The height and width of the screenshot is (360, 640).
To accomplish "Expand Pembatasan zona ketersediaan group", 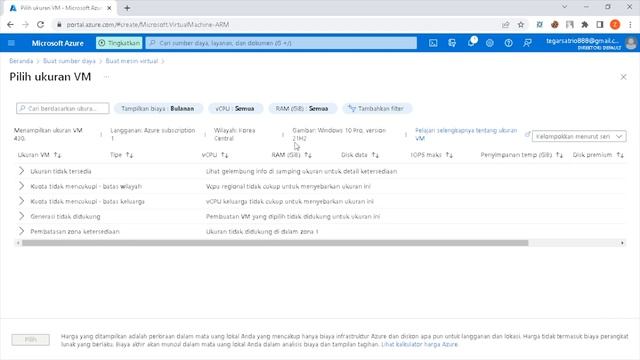I will [21, 231].
